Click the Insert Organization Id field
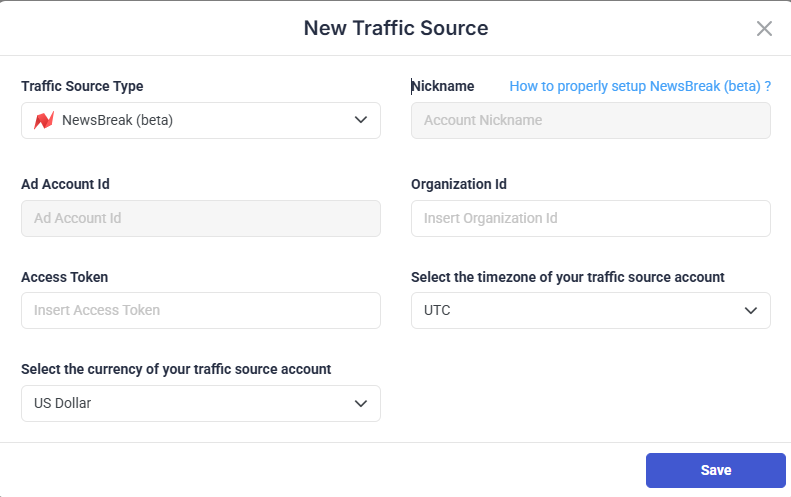This screenshot has height=497, width=791. (x=590, y=218)
